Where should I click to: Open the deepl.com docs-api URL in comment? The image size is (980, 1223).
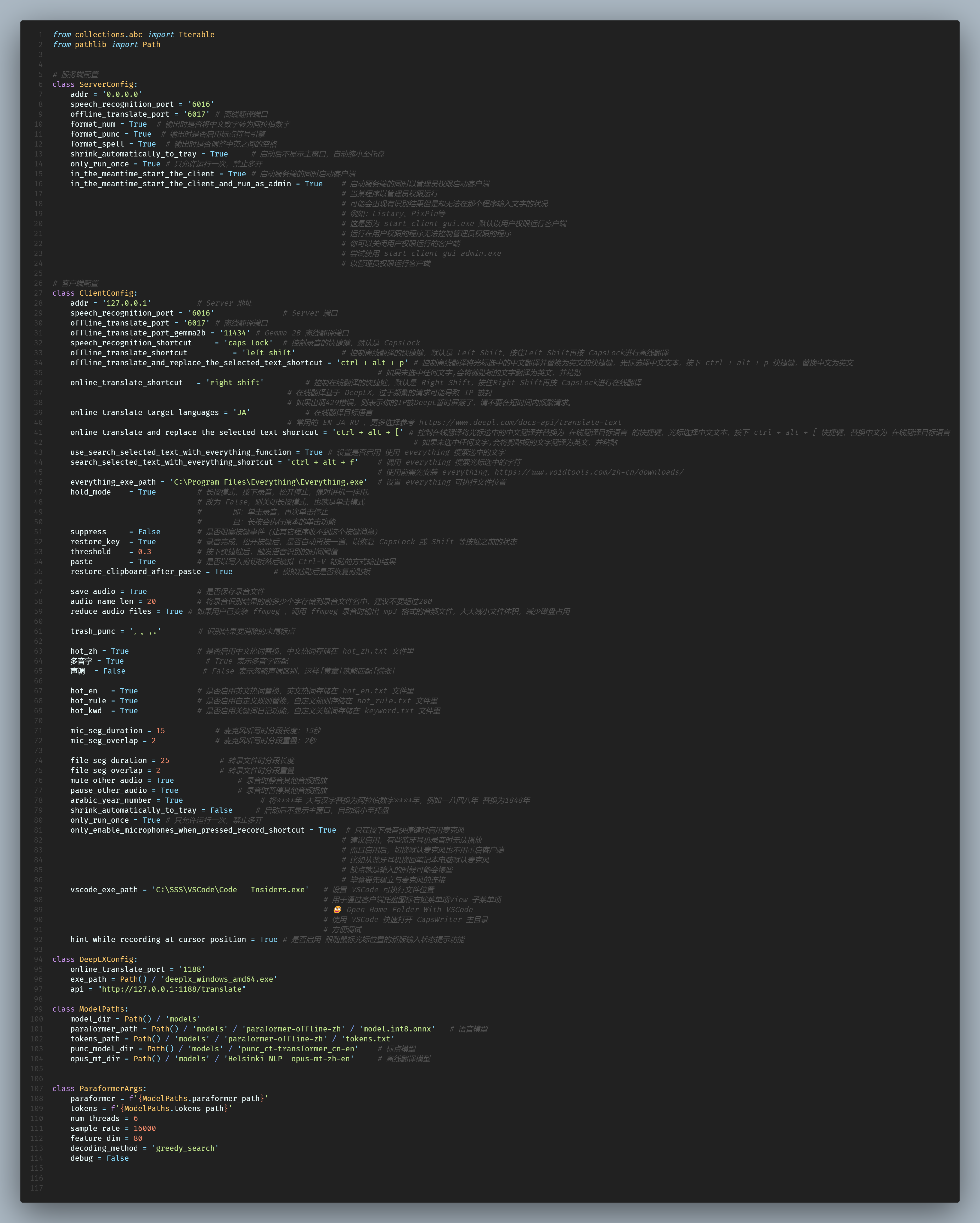520,423
